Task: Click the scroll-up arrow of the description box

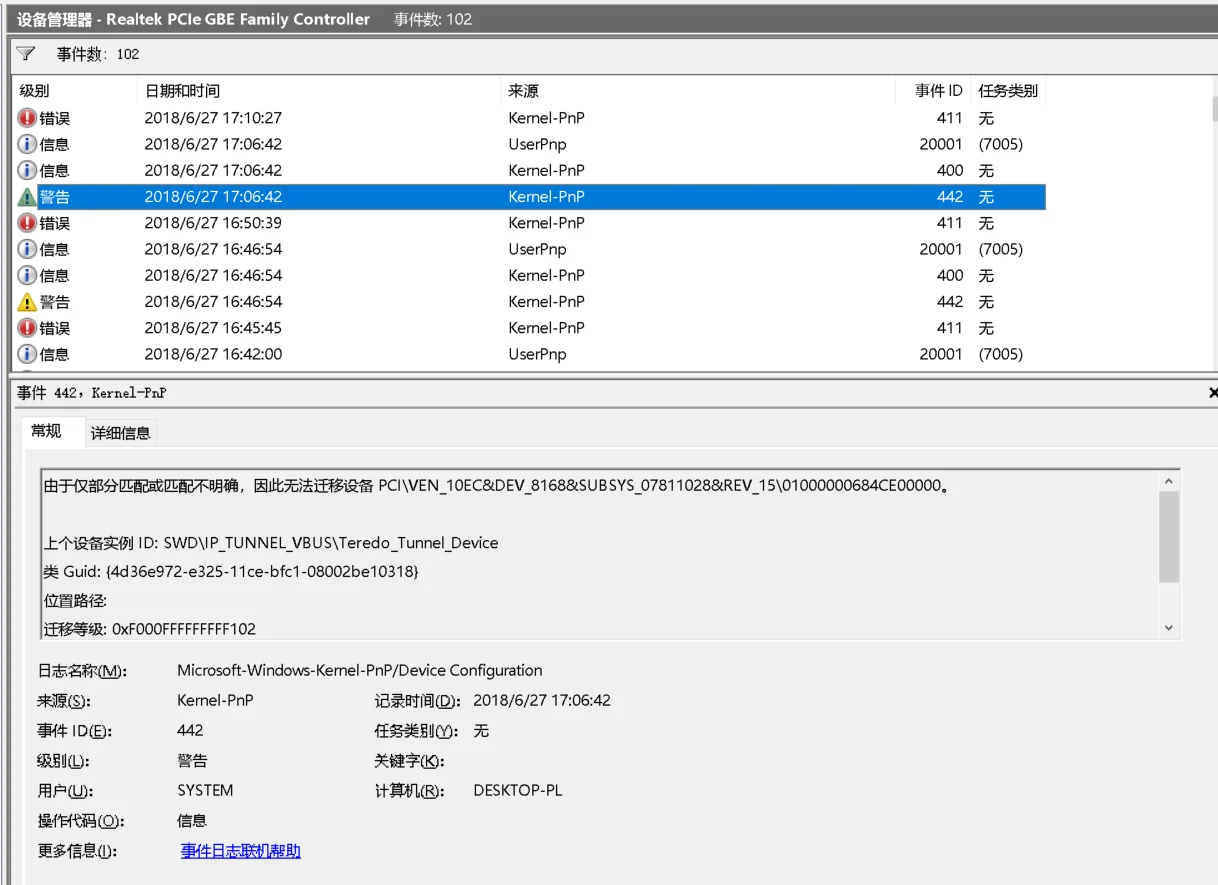Action: coord(1168,479)
